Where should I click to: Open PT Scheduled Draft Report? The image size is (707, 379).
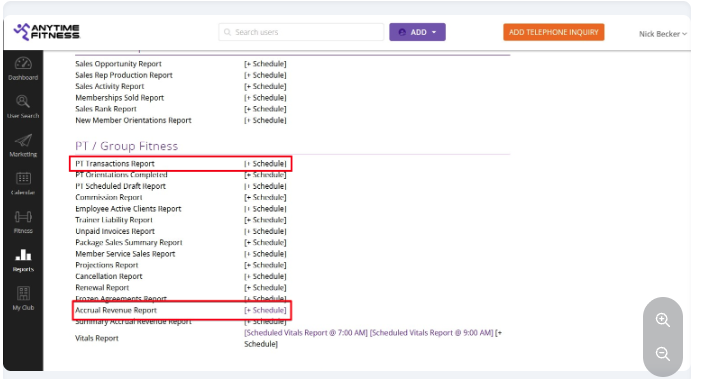(x=120, y=186)
